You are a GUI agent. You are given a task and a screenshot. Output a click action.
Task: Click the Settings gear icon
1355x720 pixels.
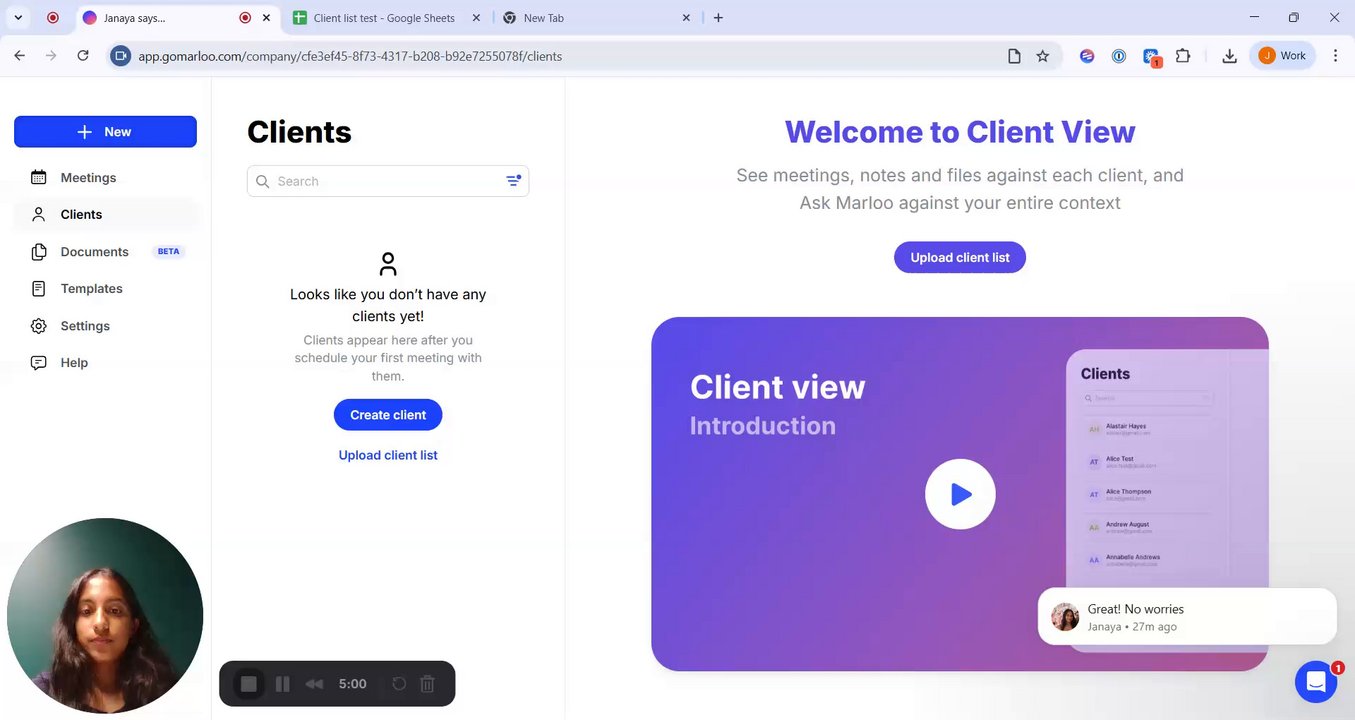click(39, 326)
